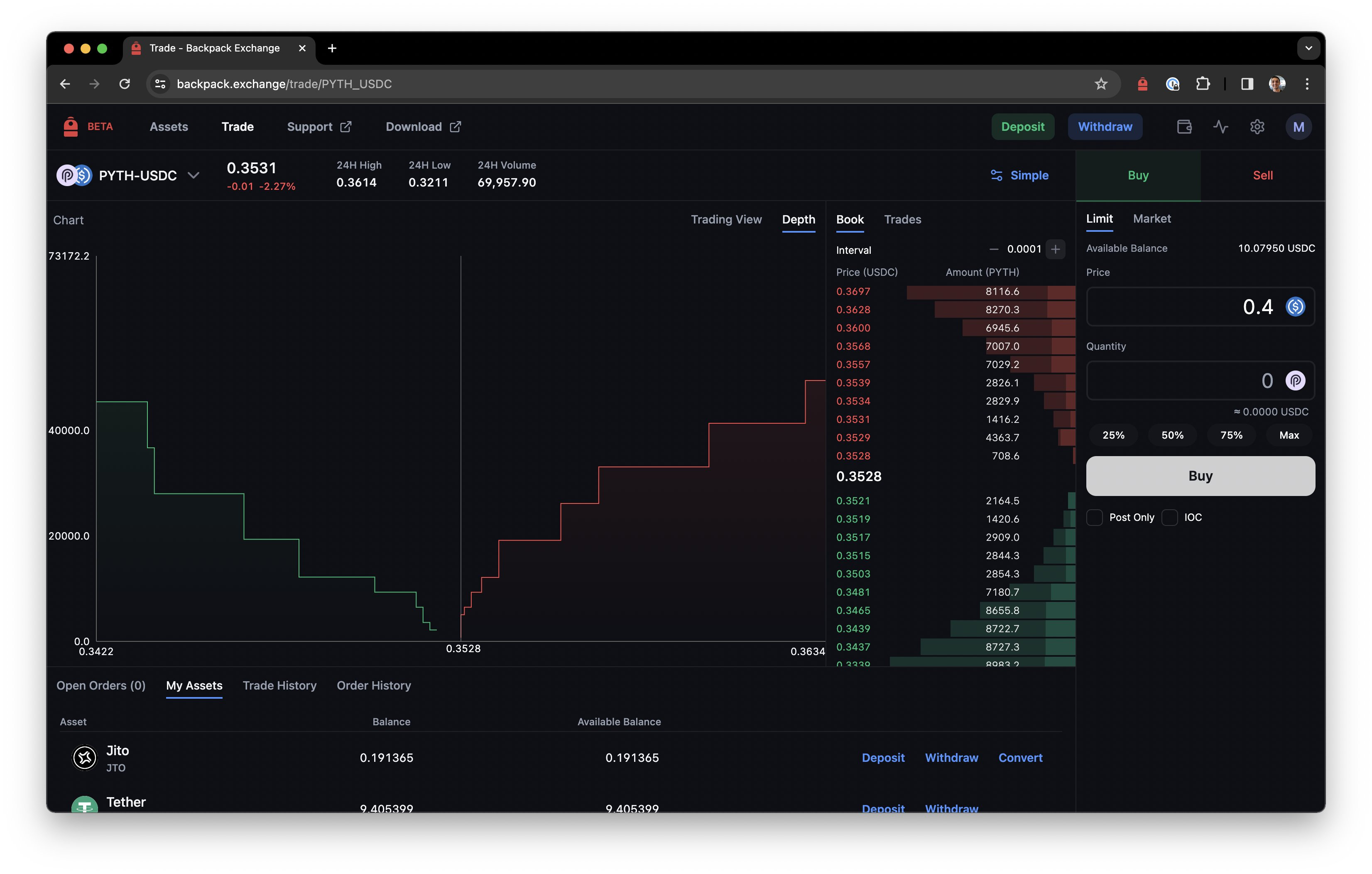
Task: Open the Trades tab
Action: click(902, 219)
